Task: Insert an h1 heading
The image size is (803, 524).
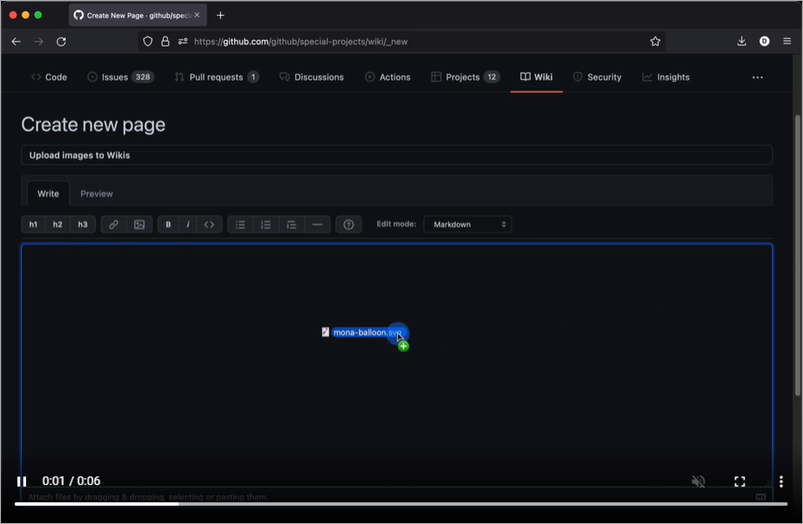Action: tap(33, 224)
